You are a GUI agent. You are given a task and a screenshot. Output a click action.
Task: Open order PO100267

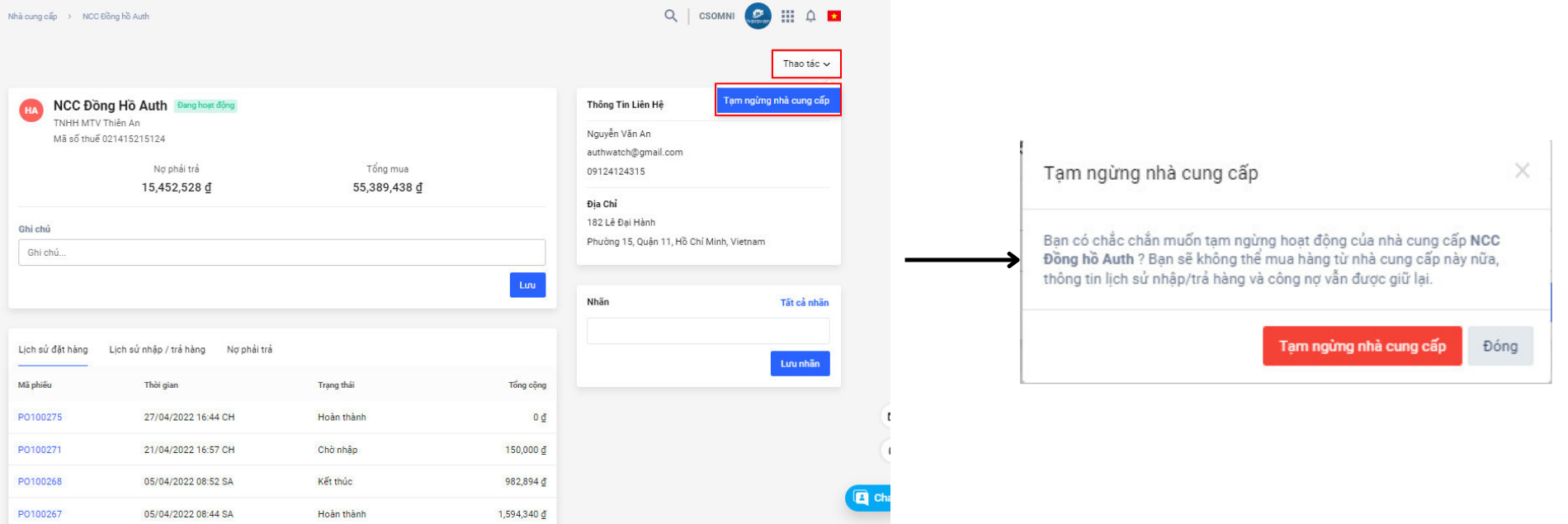[x=40, y=514]
